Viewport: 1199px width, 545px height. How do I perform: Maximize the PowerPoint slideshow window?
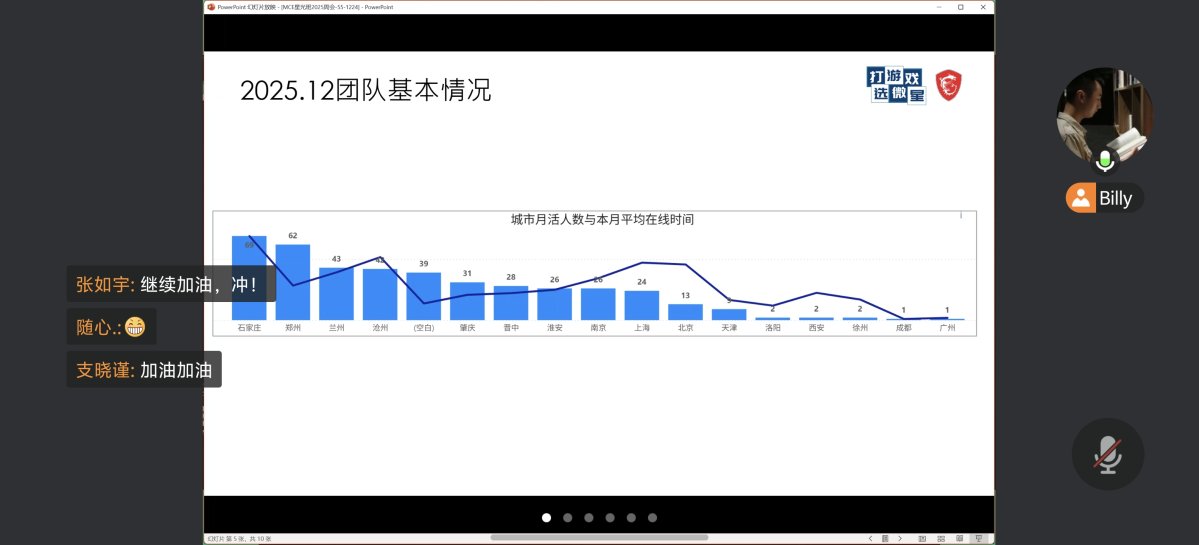[x=960, y=7]
